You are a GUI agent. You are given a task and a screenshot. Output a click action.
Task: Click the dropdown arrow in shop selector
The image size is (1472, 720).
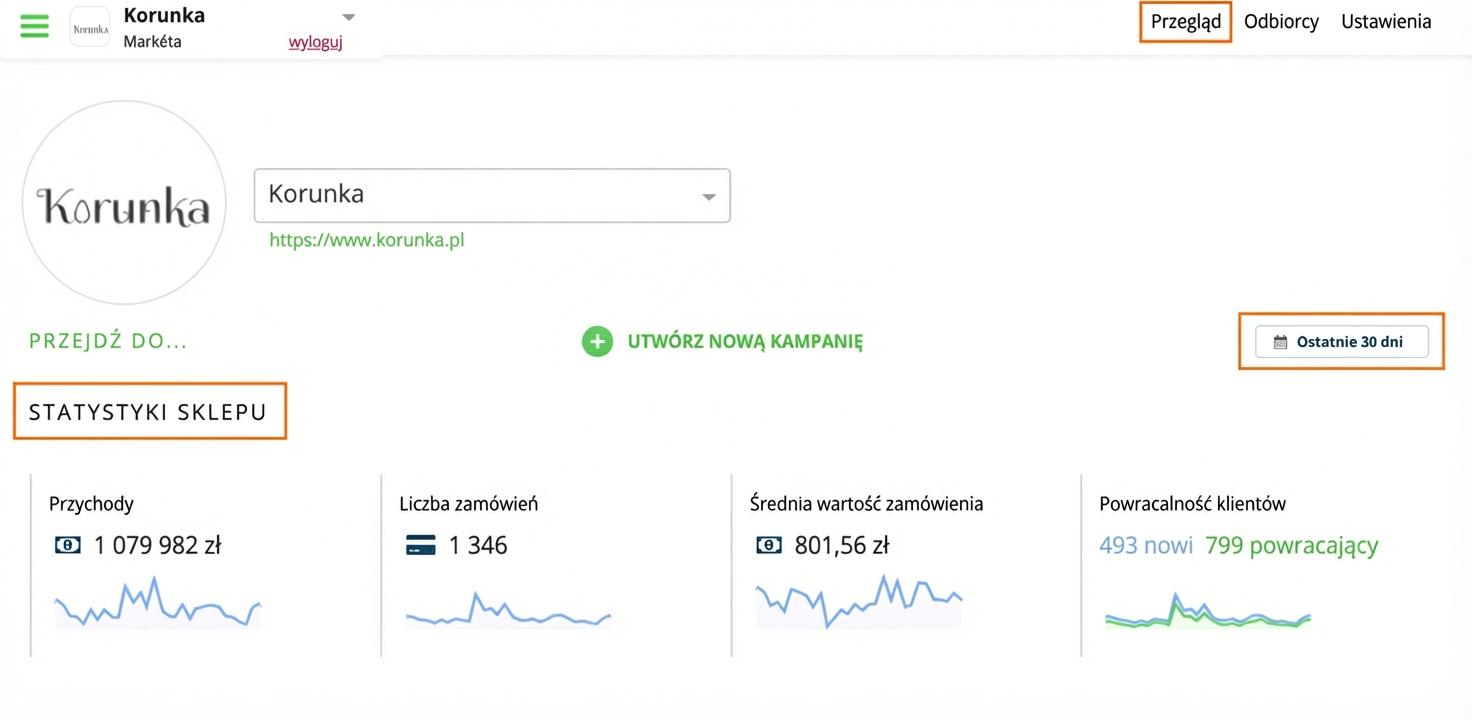click(709, 197)
